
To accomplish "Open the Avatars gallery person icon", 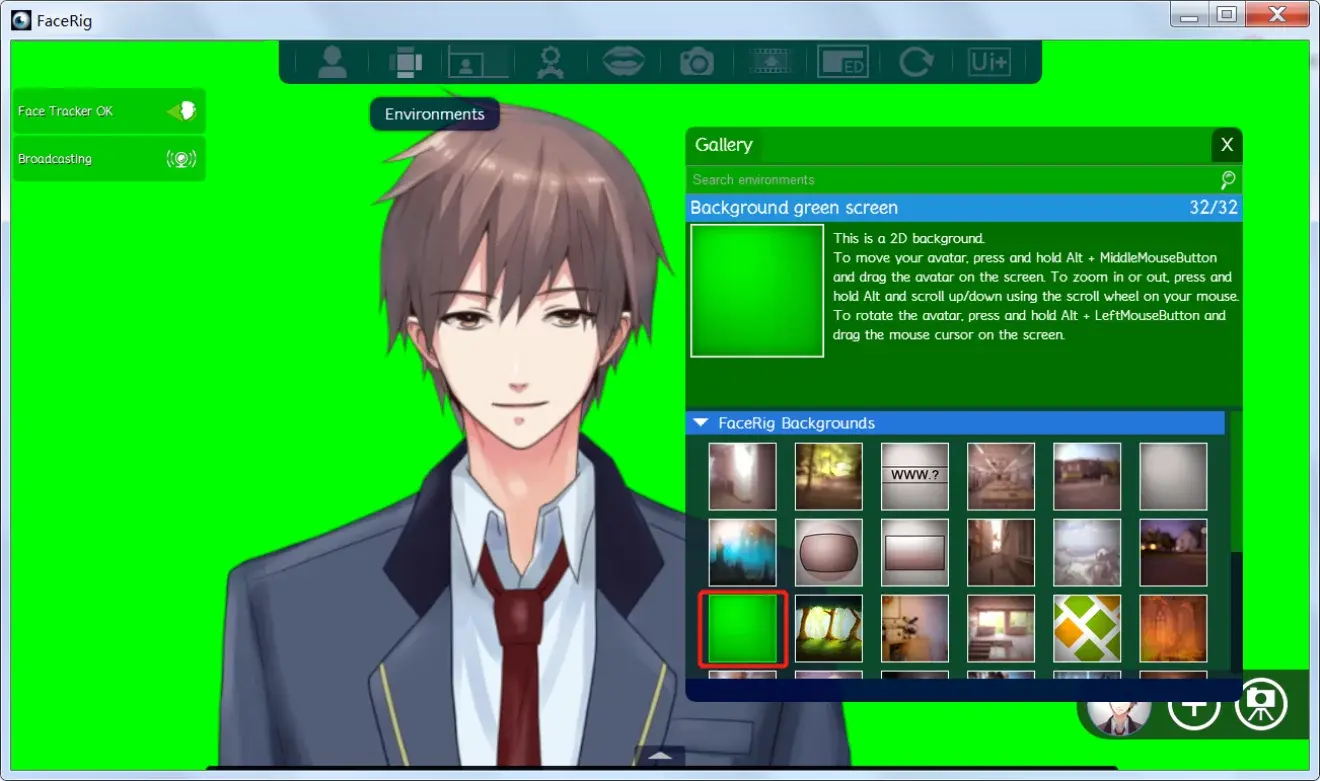I will 331,63.
